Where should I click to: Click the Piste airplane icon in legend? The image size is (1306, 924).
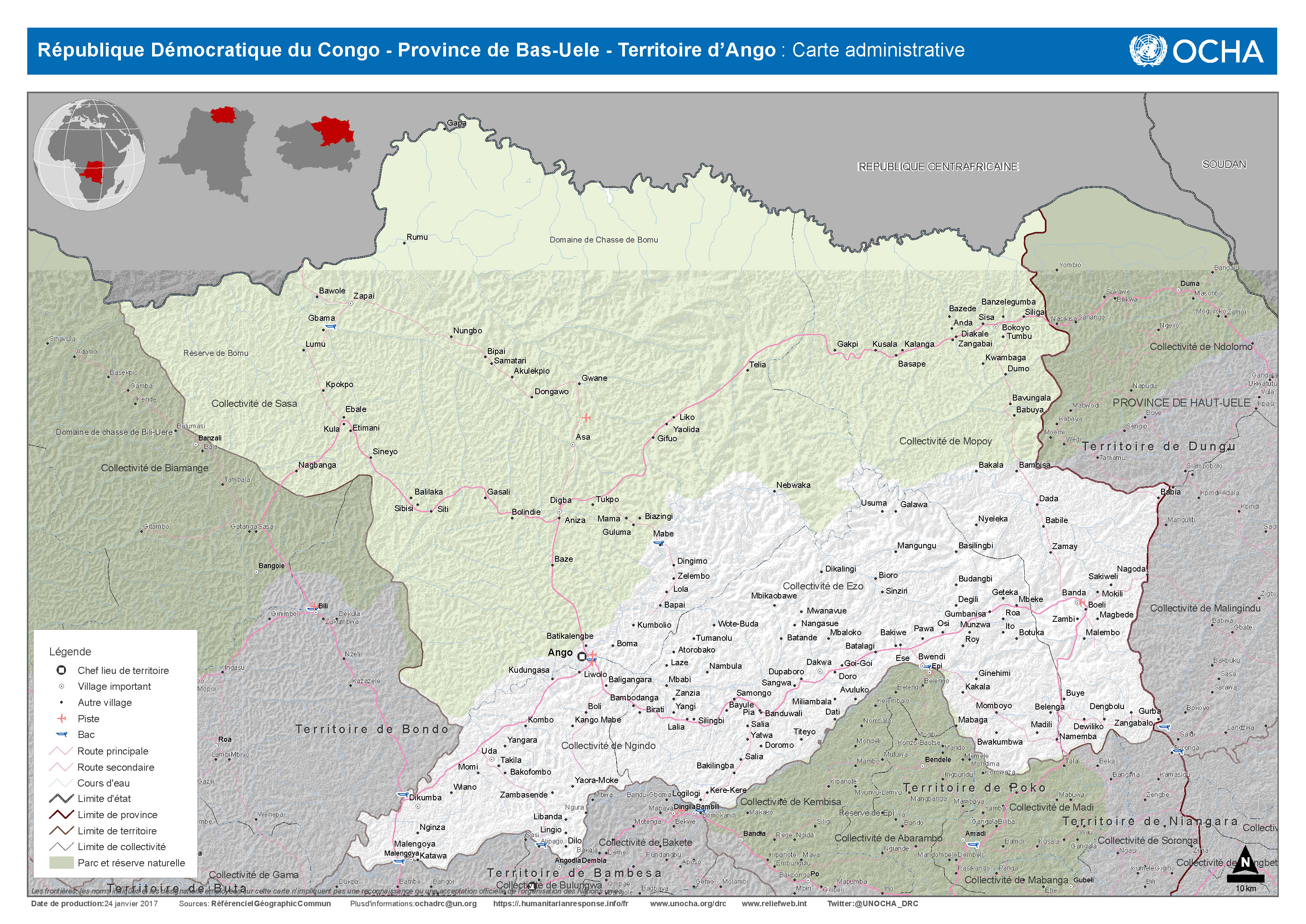(62, 719)
